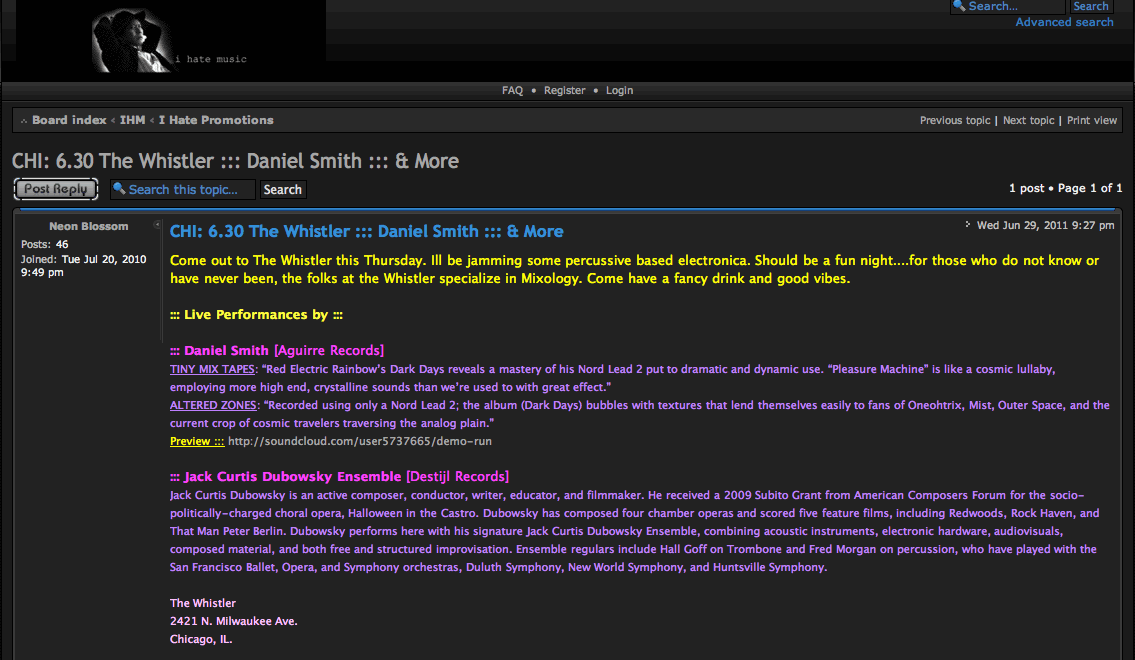Open the ALTERED ZONES link

[213, 405]
